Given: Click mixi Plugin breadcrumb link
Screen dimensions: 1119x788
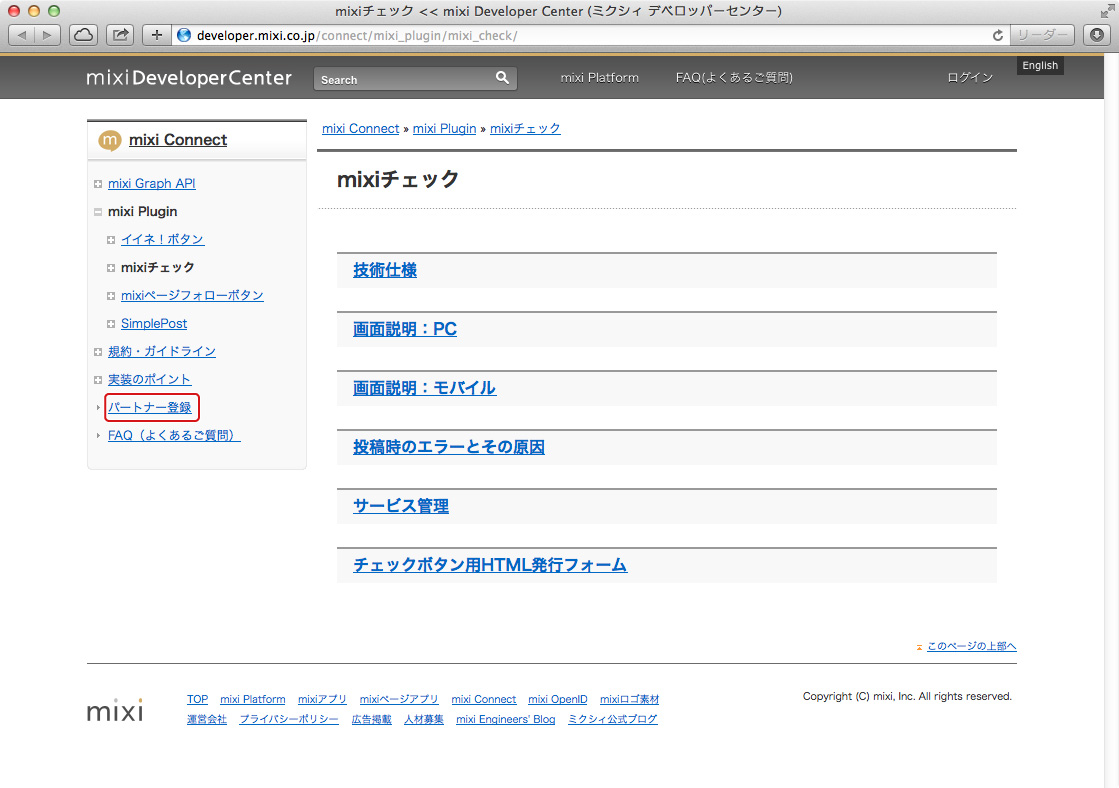Looking at the screenshot, I should pos(445,128).
